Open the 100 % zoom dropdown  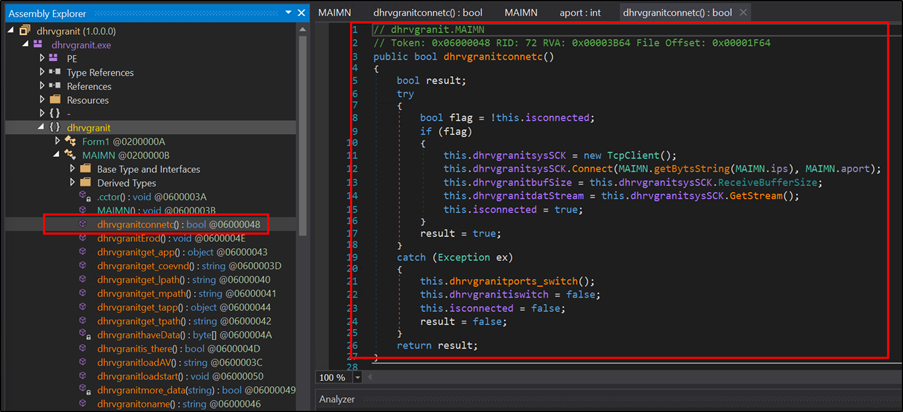tap(357, 377)
